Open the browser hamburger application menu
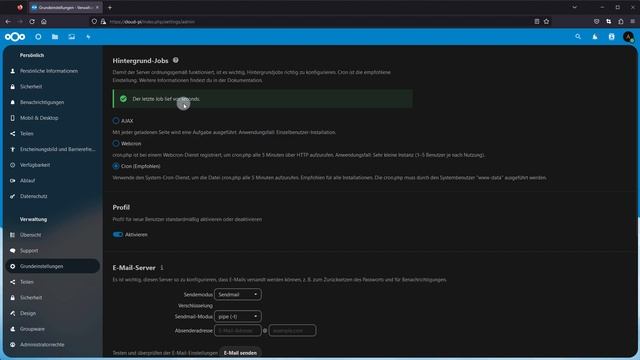This screenshot has width=640, height=360. (633, 22)
